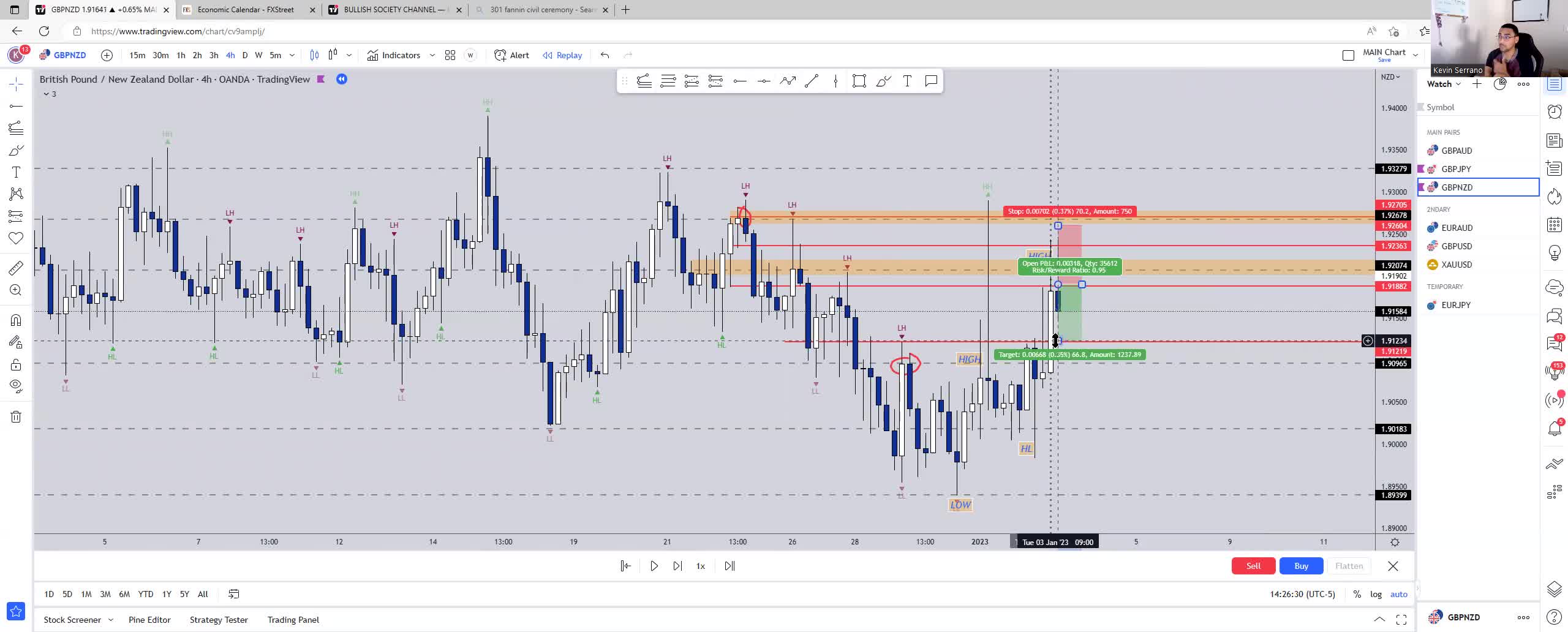Open the economic Calendar panel on right sidebar
The height and width of the screenshot is (632, 1568).
1555,225
